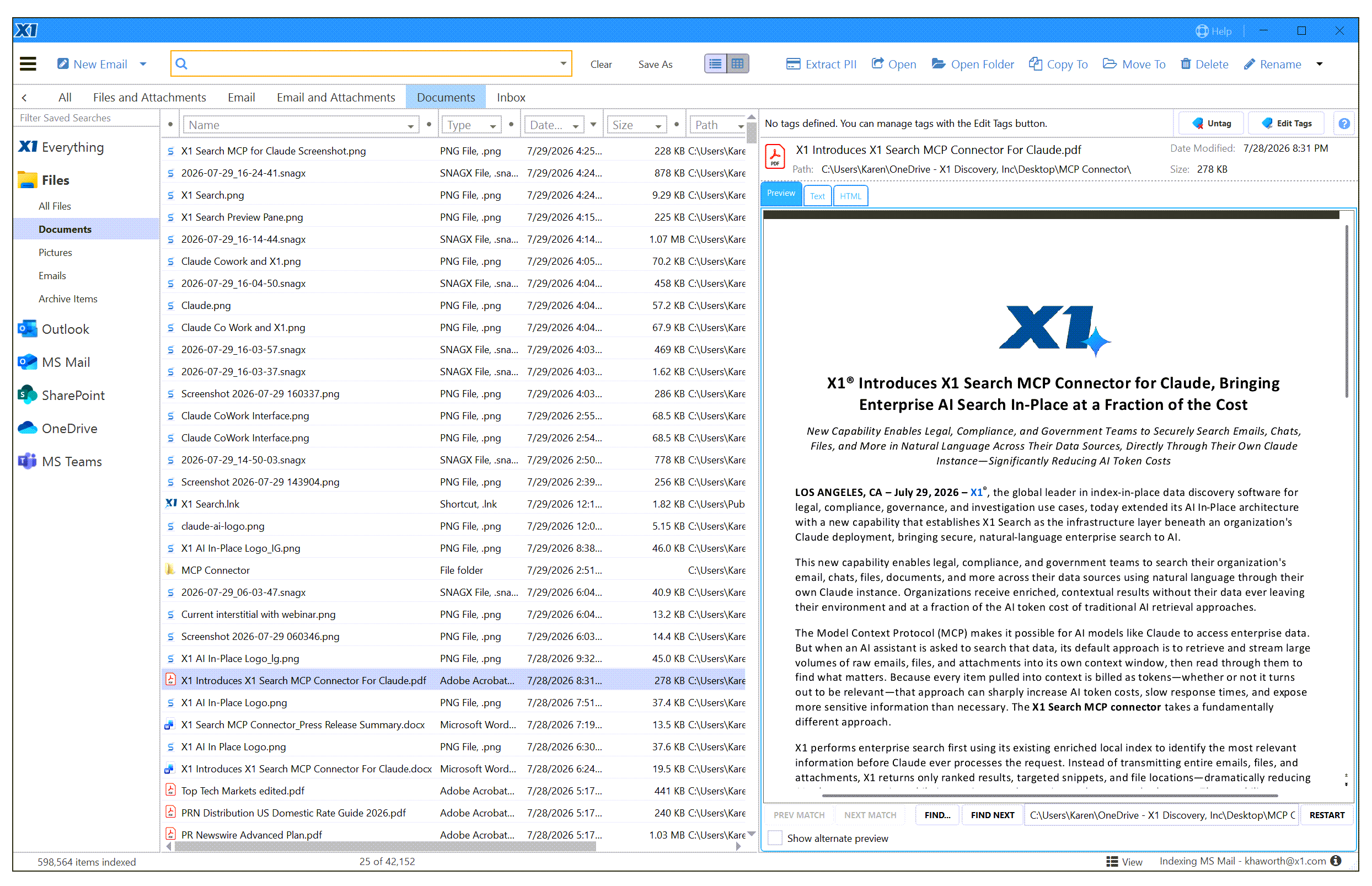Click the Clear button
Image resolution: width=1372 pixels, height=886 pixels.
click(601, 65)
